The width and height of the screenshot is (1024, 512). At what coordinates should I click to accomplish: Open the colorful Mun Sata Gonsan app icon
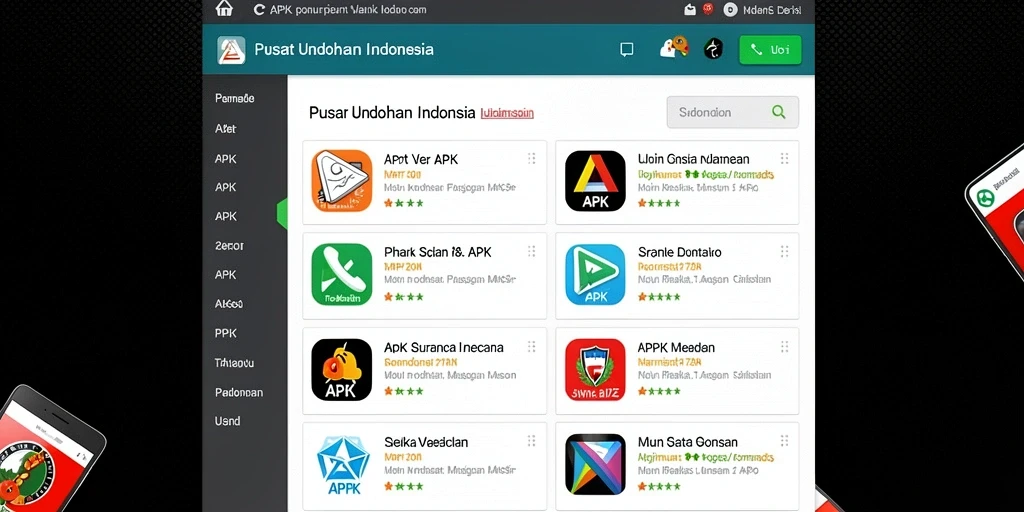tap(595, 464)
